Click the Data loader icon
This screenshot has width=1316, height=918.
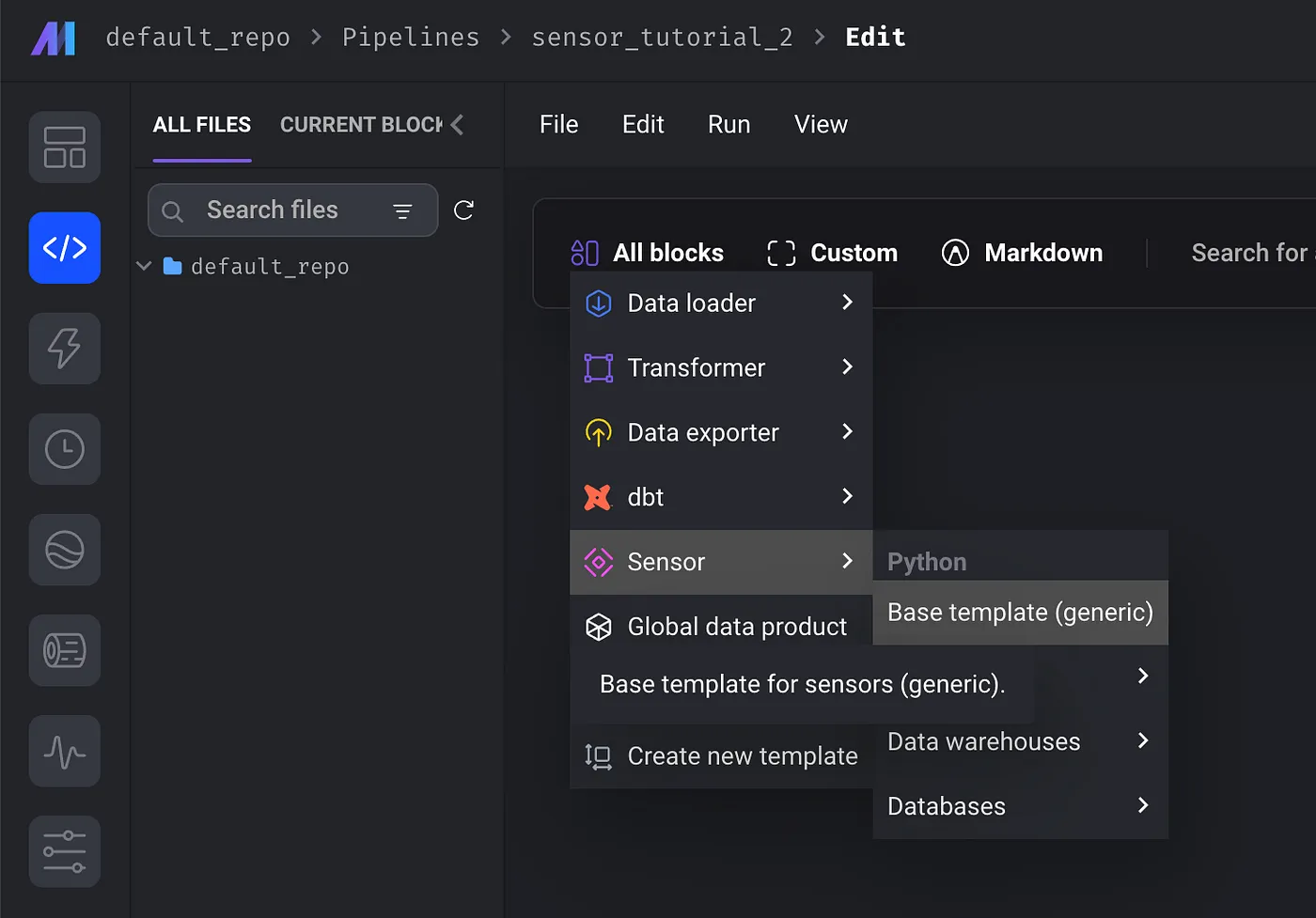click(599, 303)
